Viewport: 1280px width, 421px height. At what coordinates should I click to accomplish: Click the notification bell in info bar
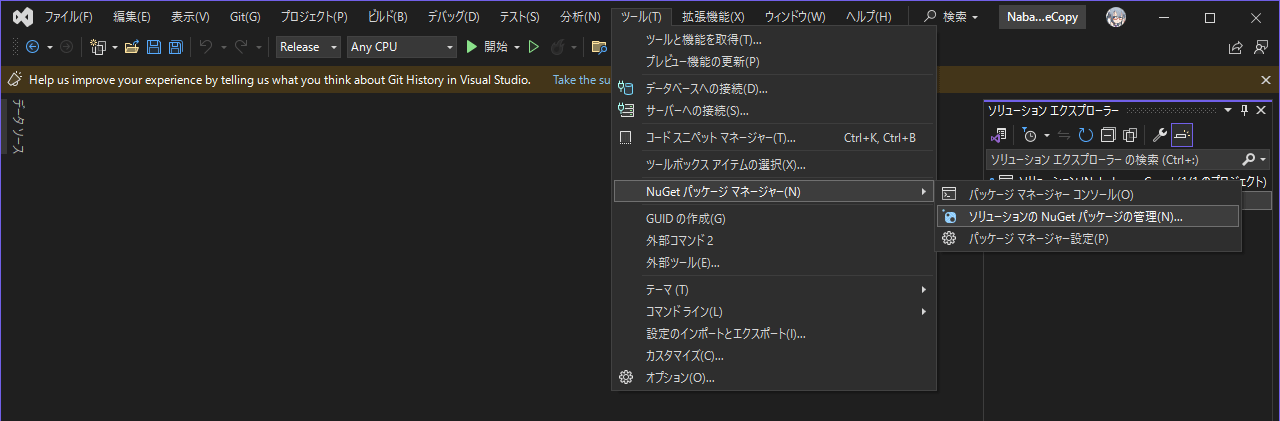[15, 79]
